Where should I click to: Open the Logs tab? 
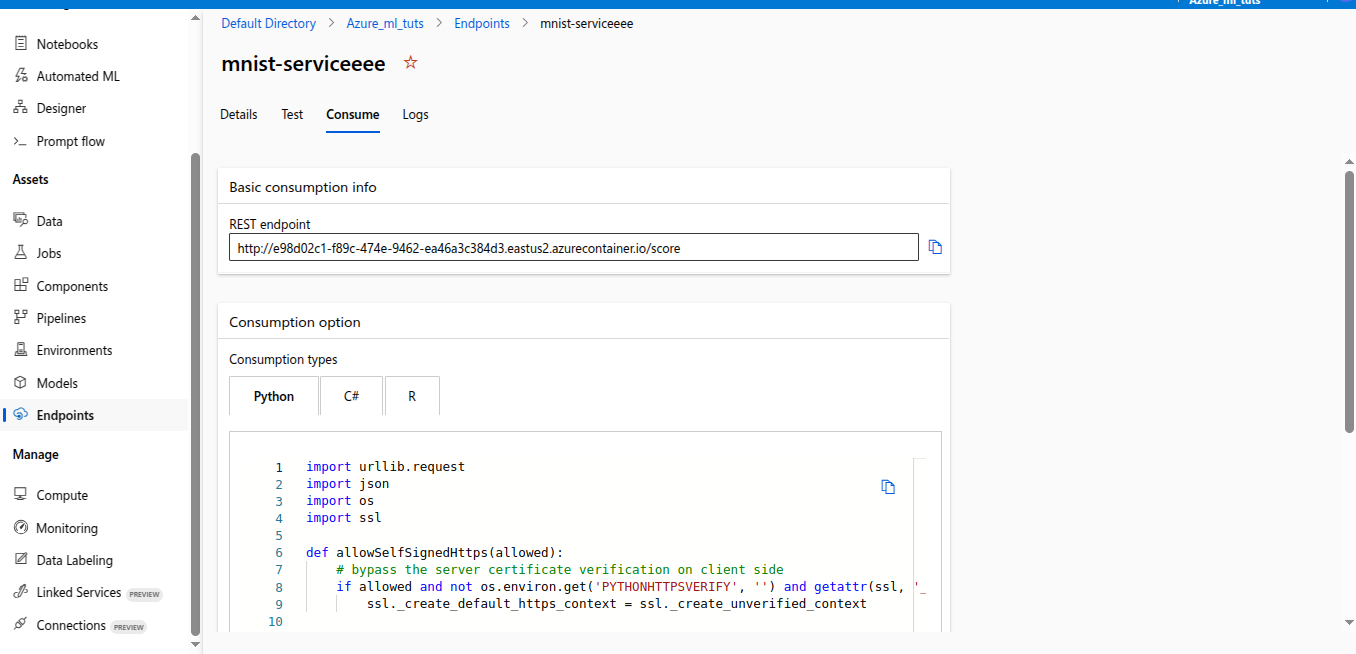coord(415,114)
